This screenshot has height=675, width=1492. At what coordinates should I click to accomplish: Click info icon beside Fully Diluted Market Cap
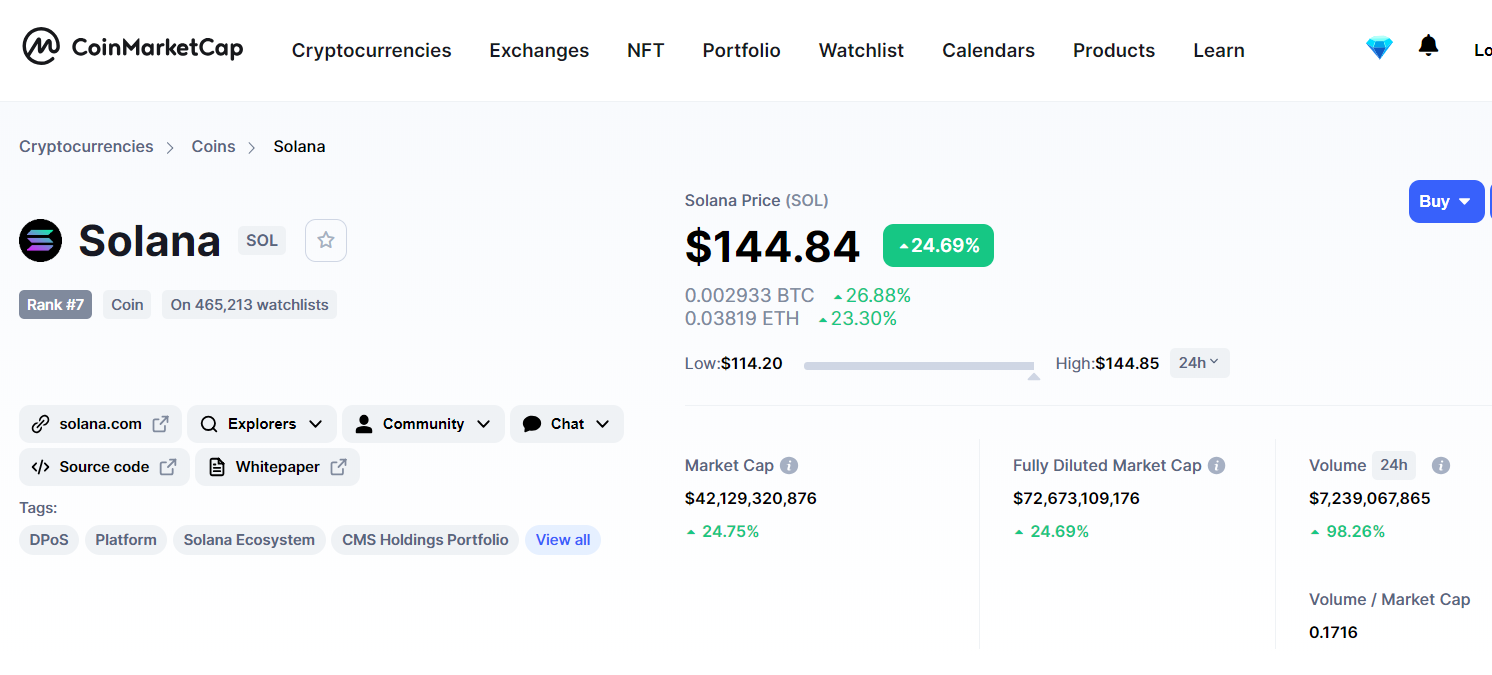(x=1217, y=465)
